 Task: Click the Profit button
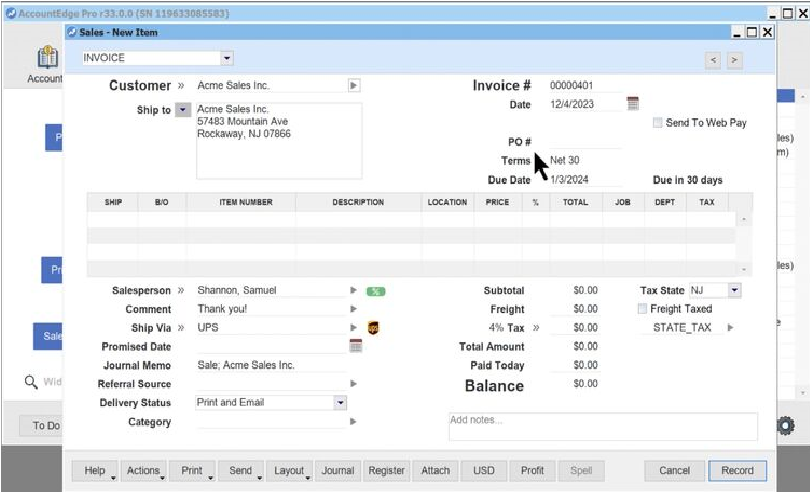click(x=533, y=471)
